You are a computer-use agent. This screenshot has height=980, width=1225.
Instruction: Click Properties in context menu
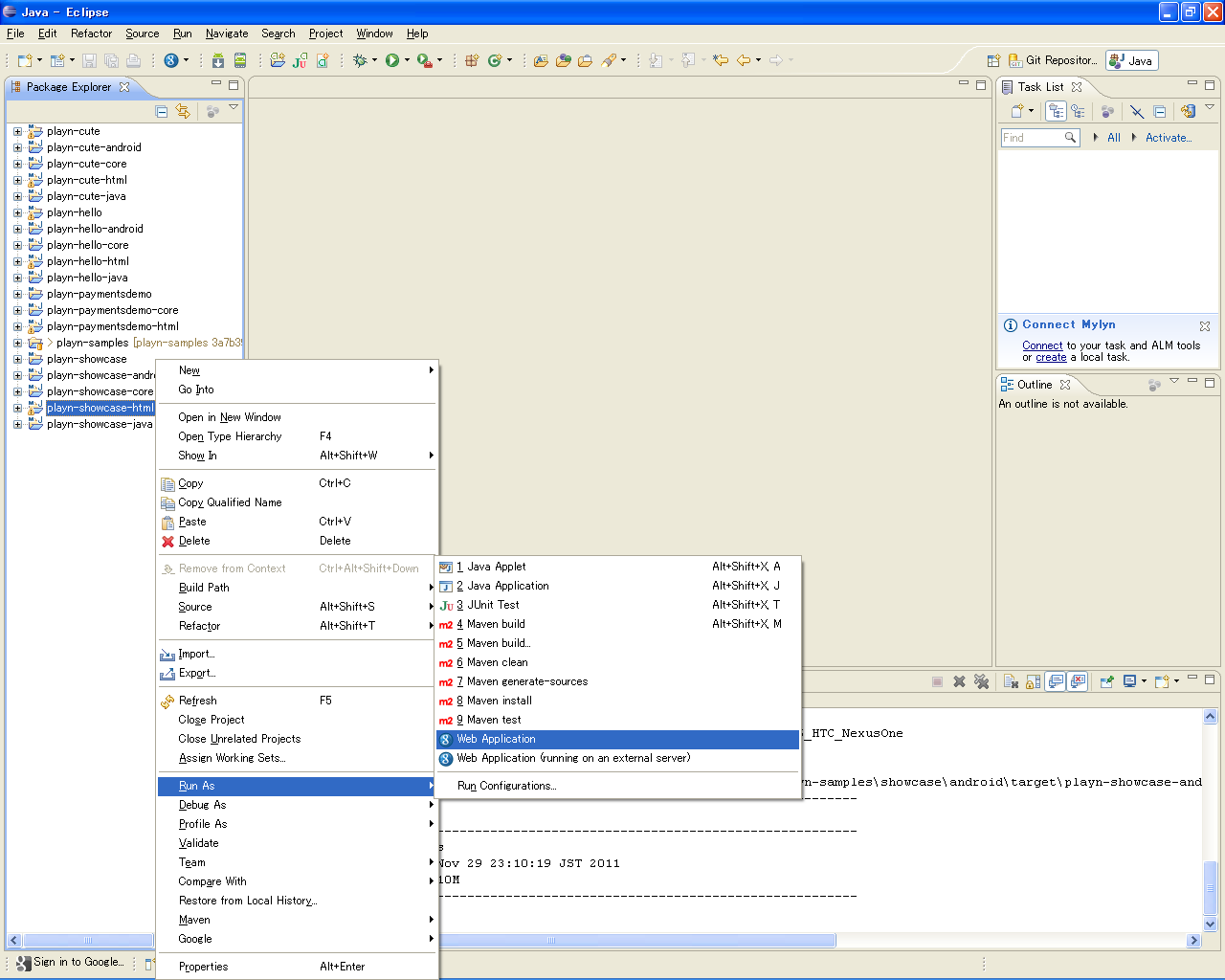coord(297,967)
